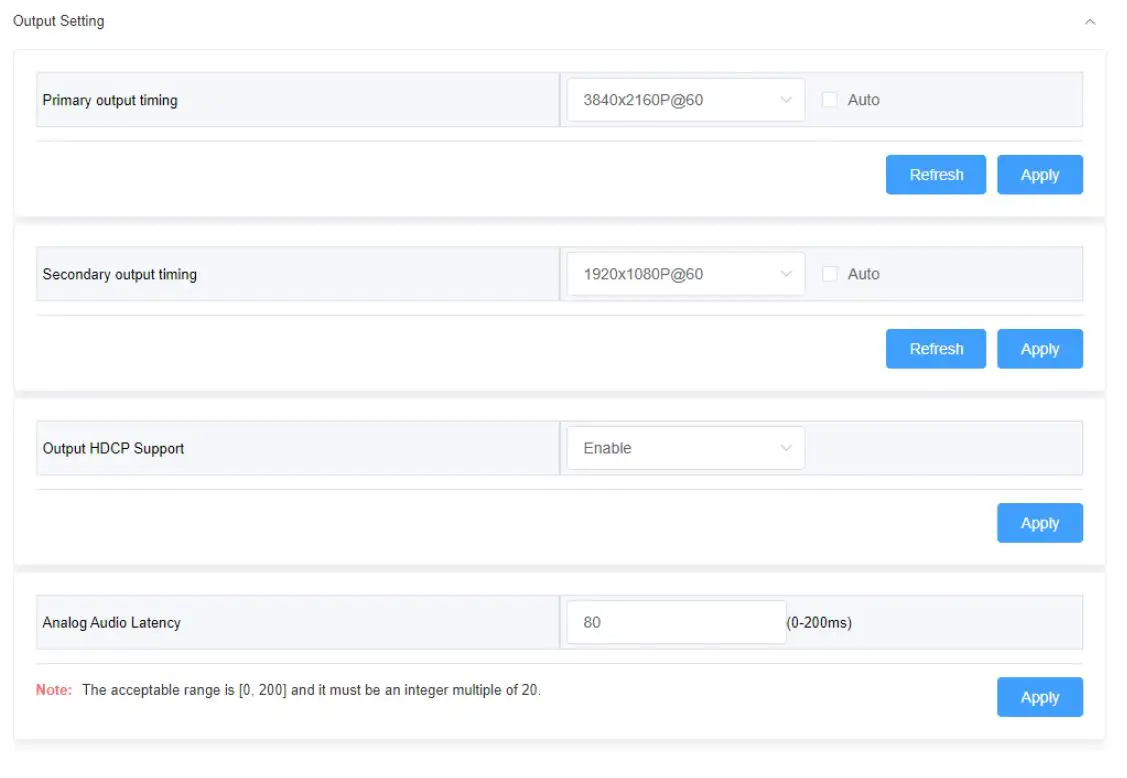This screenshot has height=778, width=1127.
Task: Click the Output Setting heading text
Action: [59, 21]
